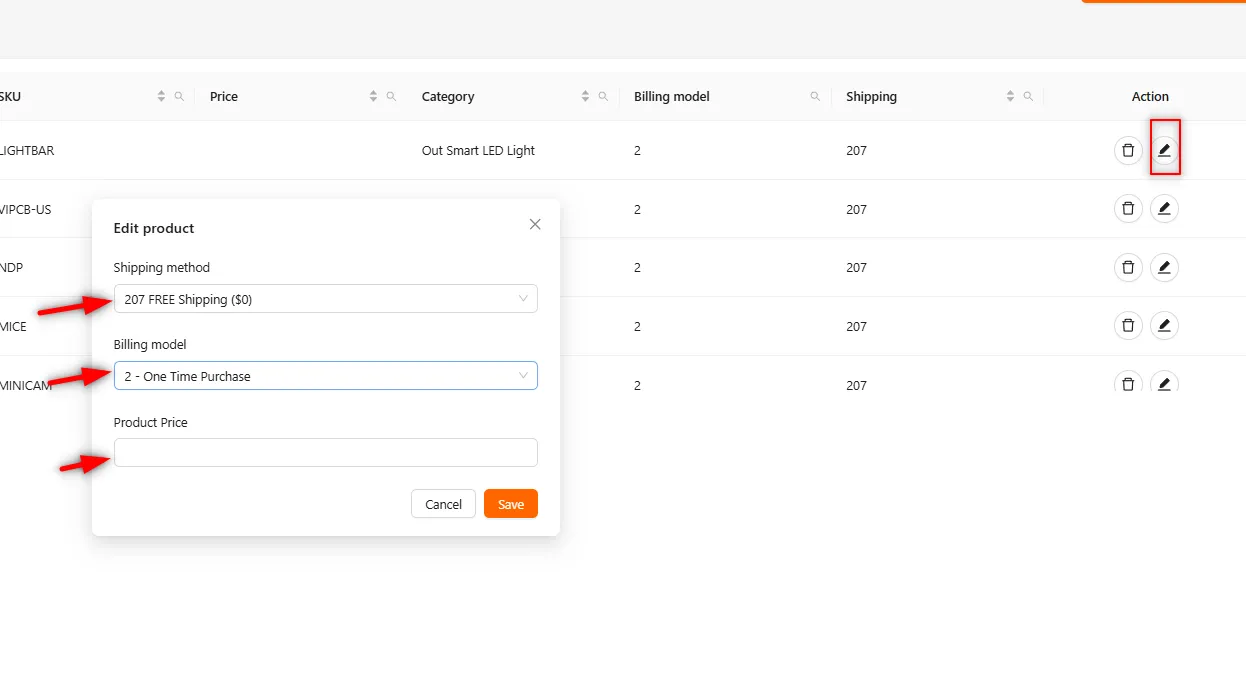
Task: Edit the MICE product row
Action: (1164, 326)
